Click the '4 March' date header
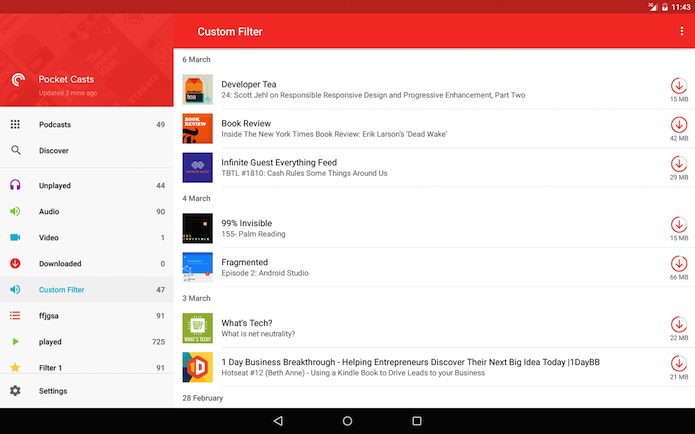Screen dimensions: 695x434 click(196, 199)
